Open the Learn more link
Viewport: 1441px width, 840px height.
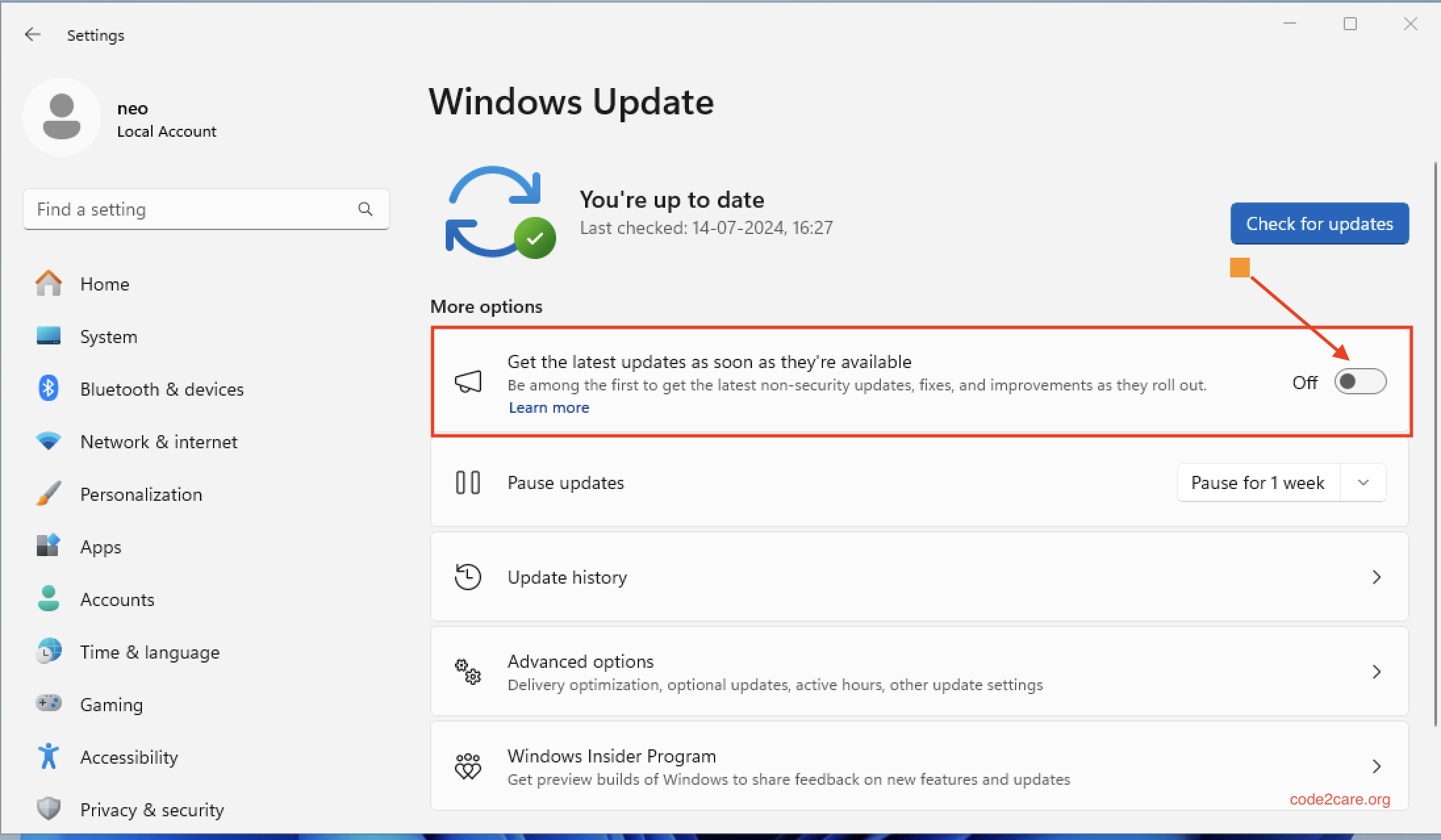pos(548,408)
